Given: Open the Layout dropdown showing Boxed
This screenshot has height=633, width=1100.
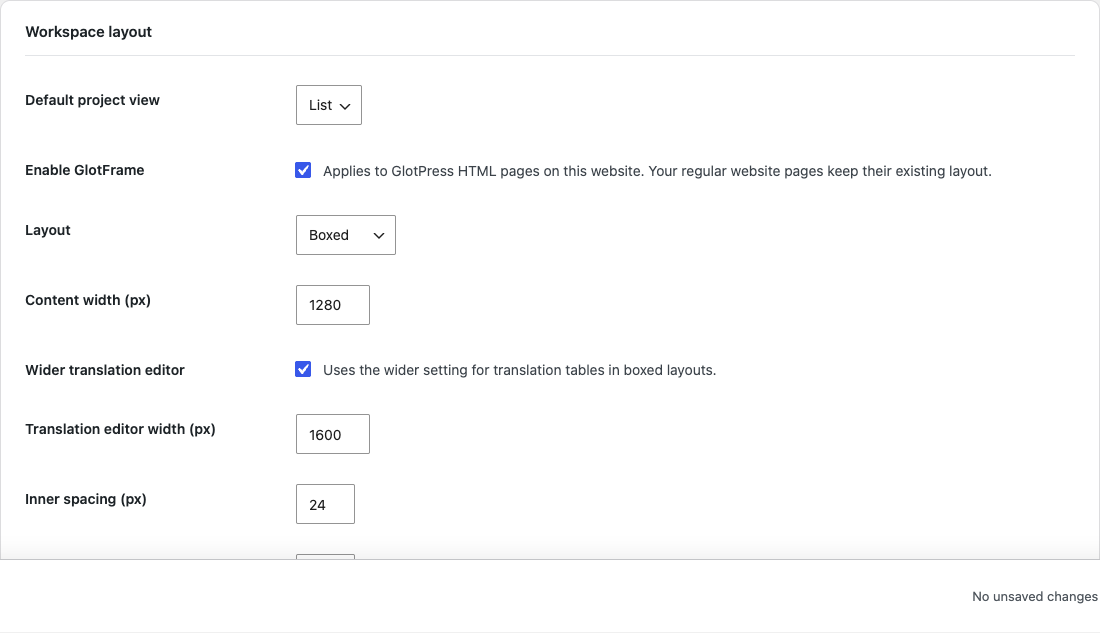Looking at the screenshot, I should [x=346, y=235].
